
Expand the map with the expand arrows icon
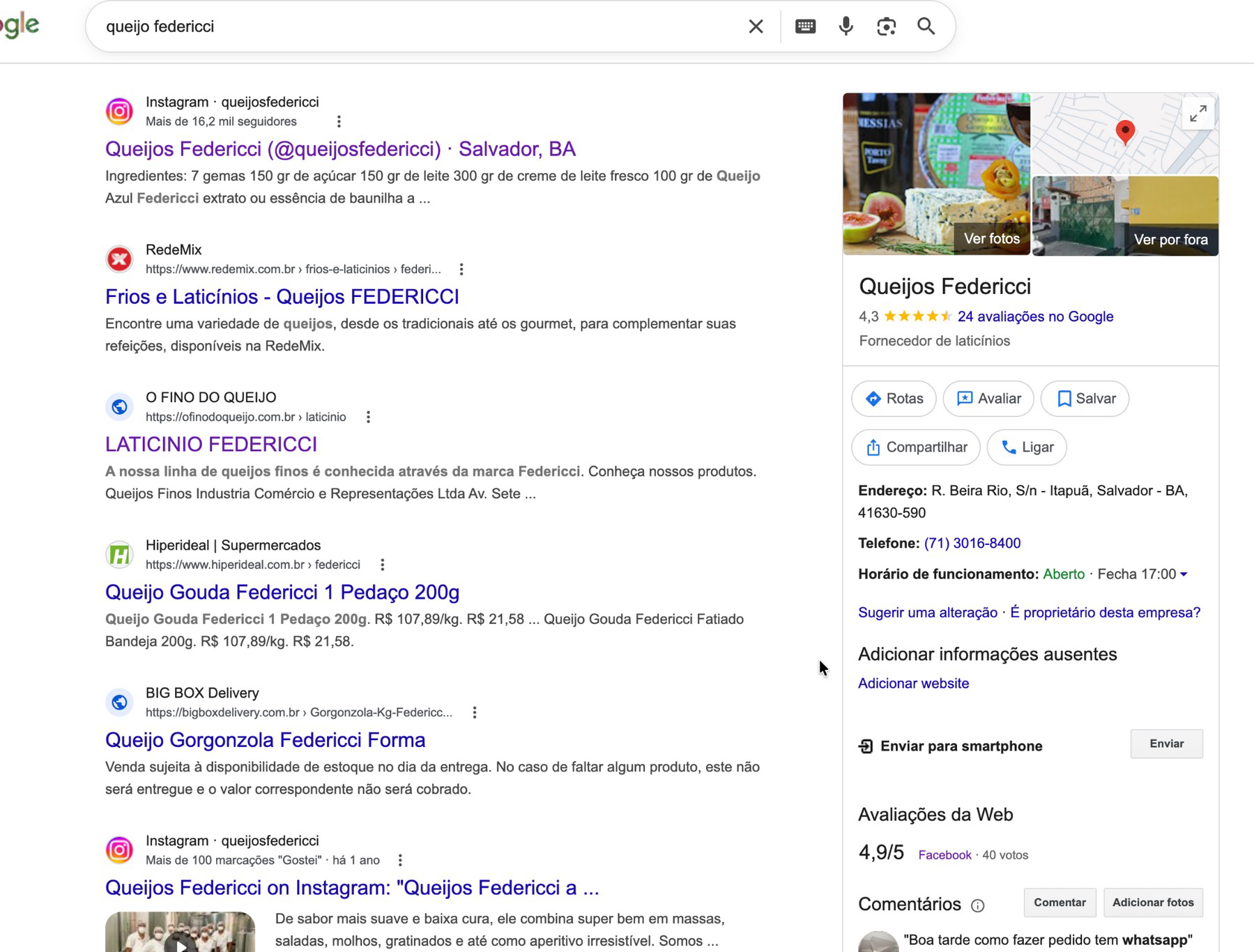(1198, 114)
